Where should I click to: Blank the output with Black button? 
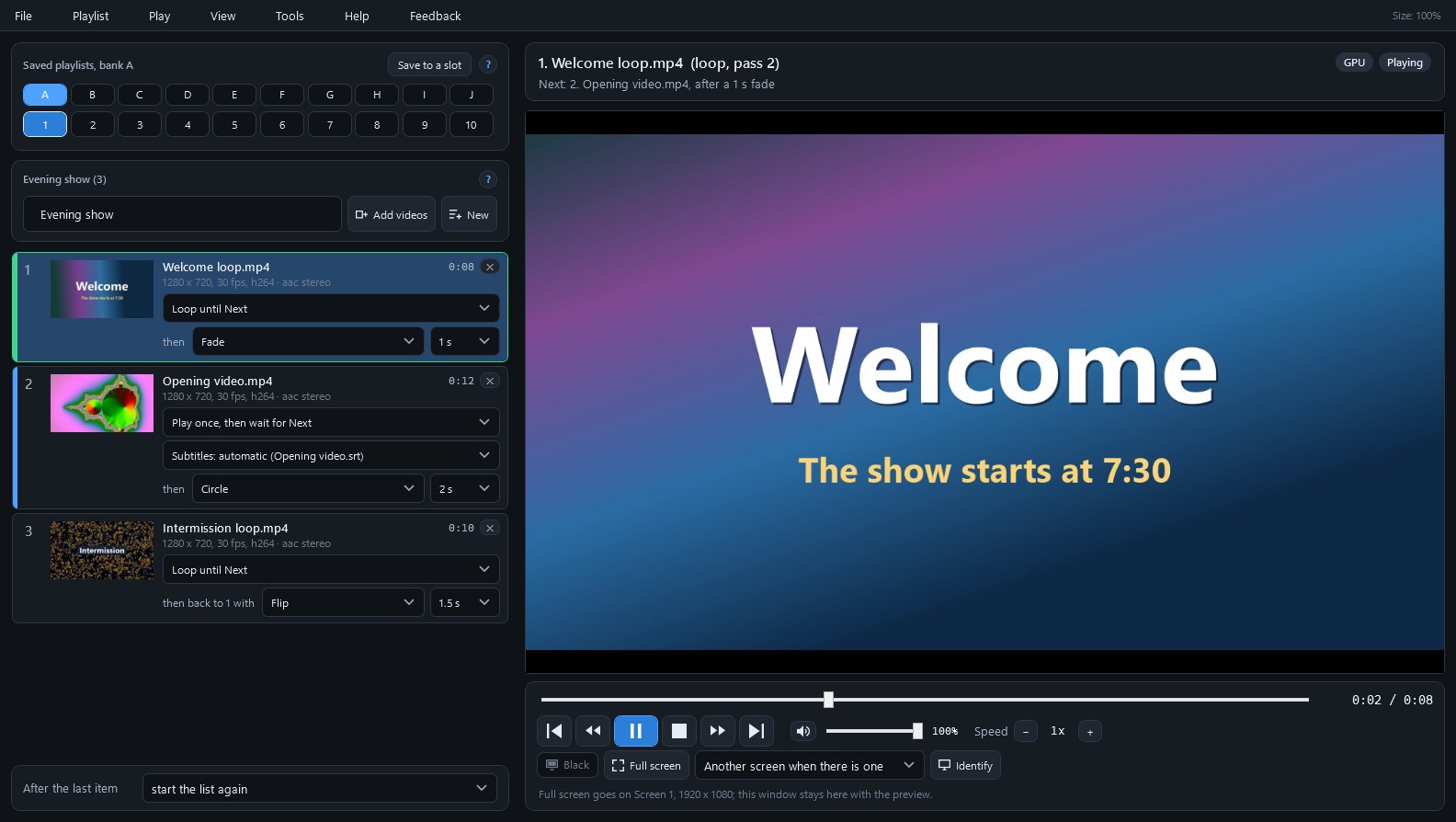[x=567, y=765]
